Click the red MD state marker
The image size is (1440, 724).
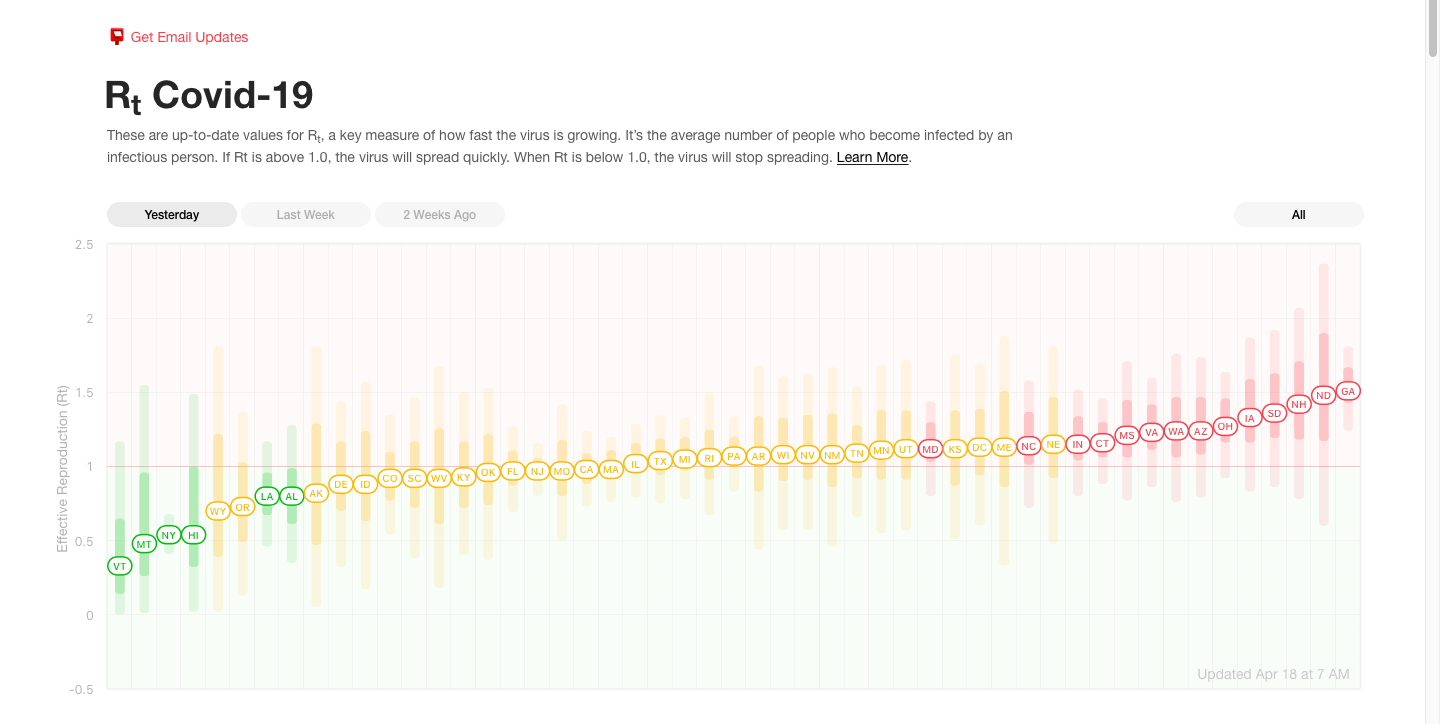coord(930,449)
